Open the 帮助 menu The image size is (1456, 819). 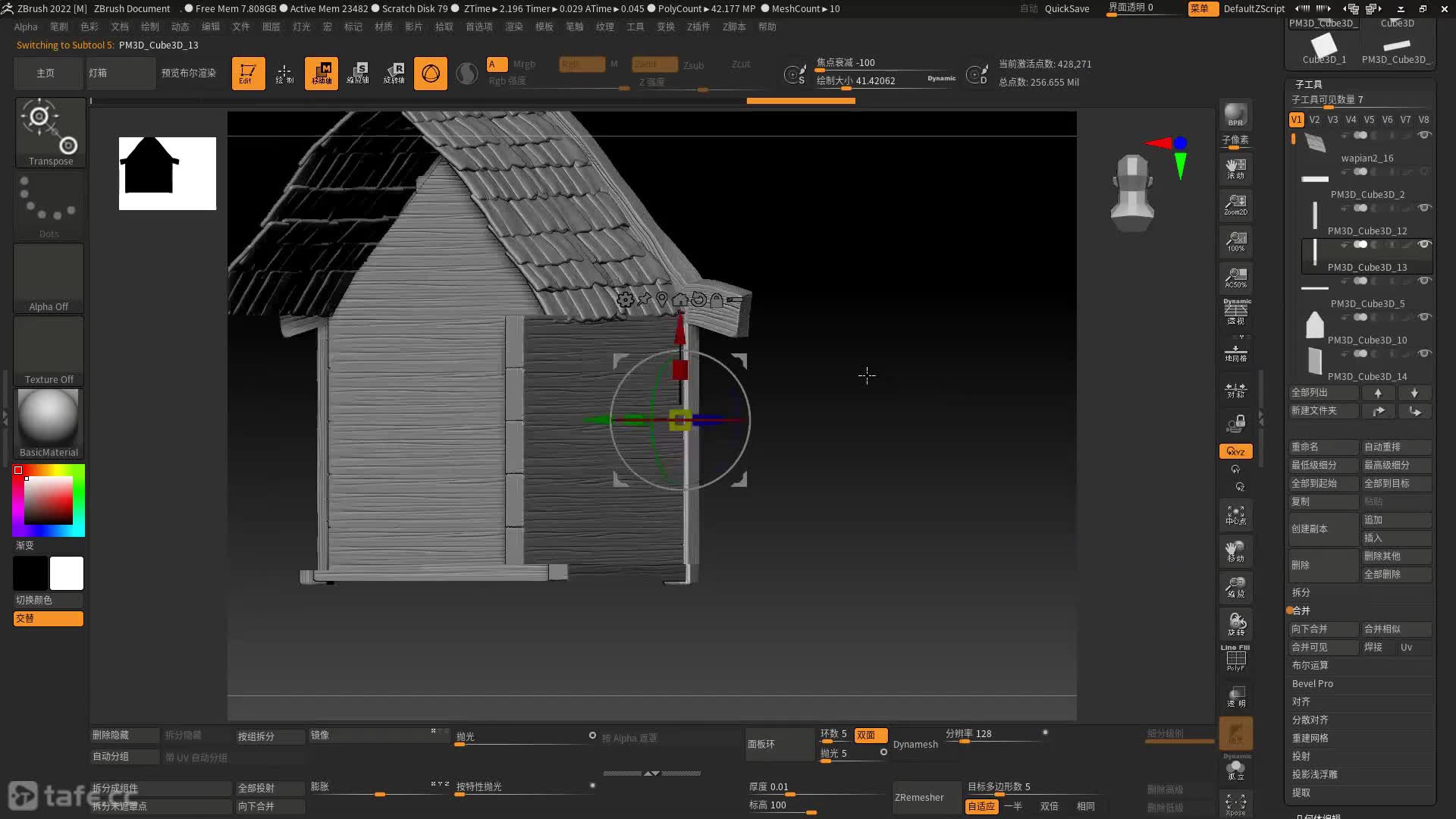[767, 27]
